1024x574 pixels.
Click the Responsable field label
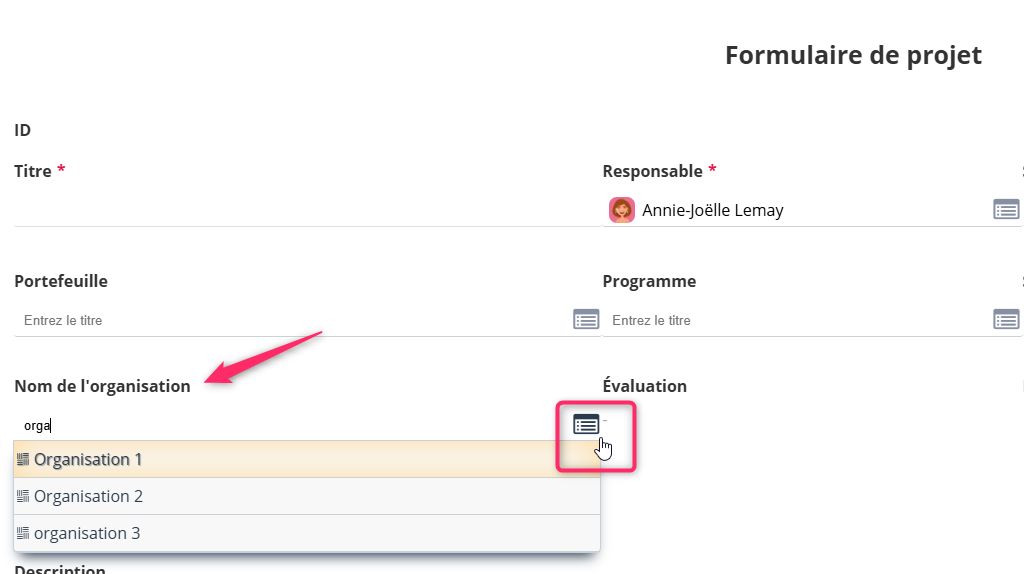[652, 171]
